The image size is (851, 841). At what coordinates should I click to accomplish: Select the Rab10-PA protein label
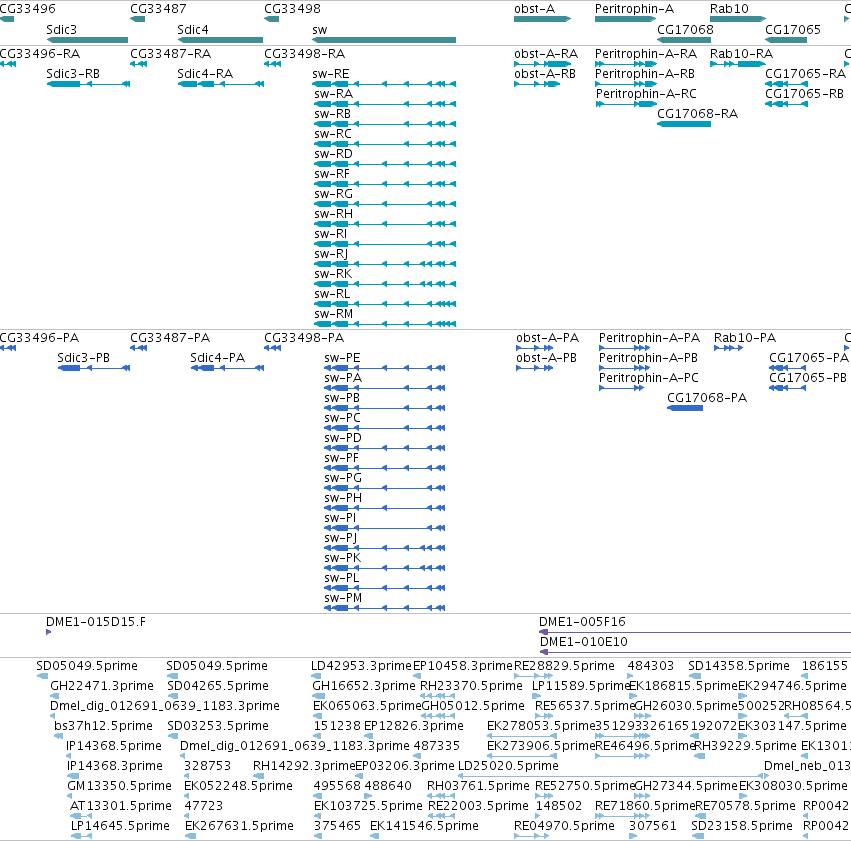745,338
